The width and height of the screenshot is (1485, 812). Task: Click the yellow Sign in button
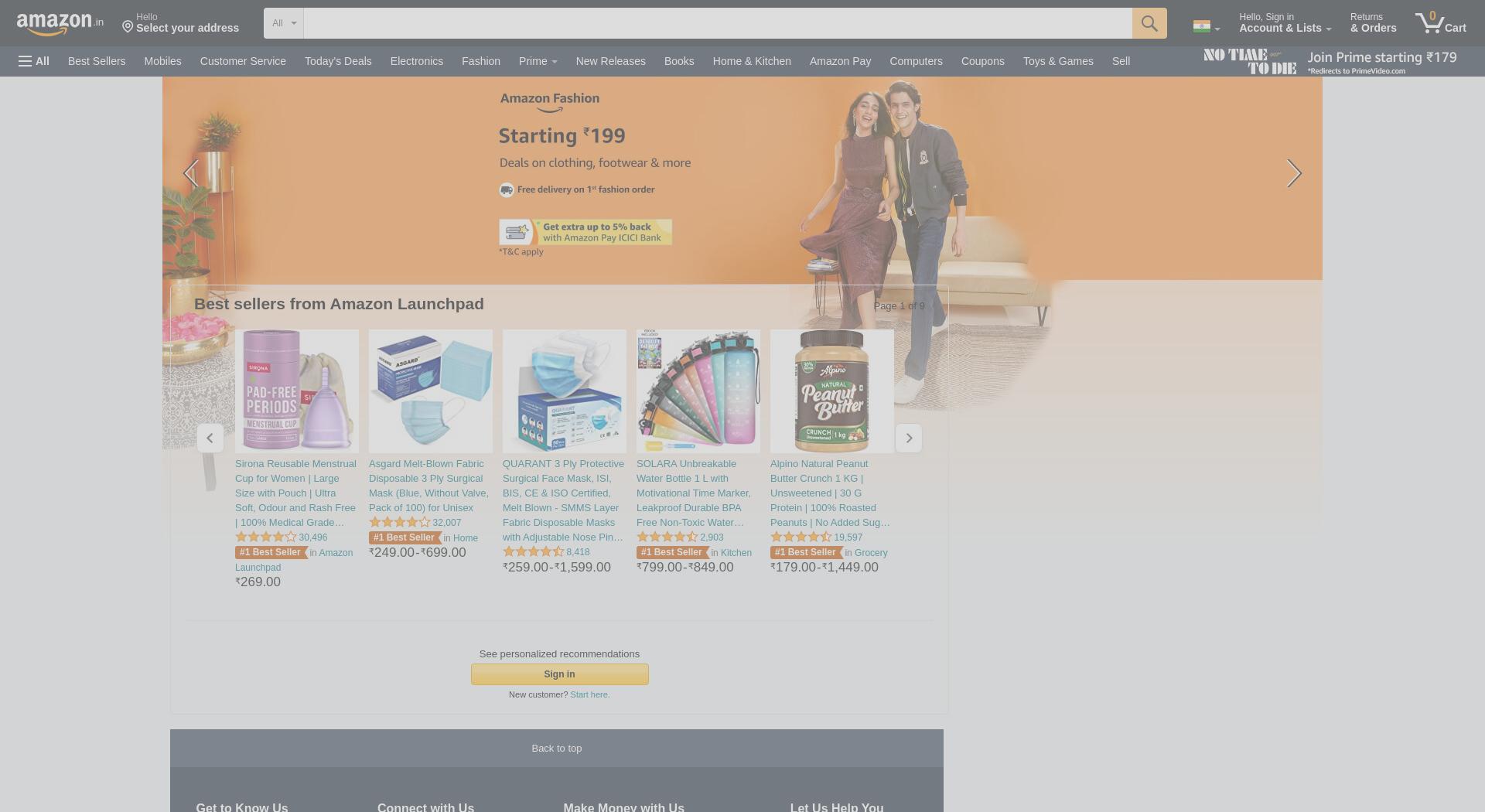coord(560,674)
